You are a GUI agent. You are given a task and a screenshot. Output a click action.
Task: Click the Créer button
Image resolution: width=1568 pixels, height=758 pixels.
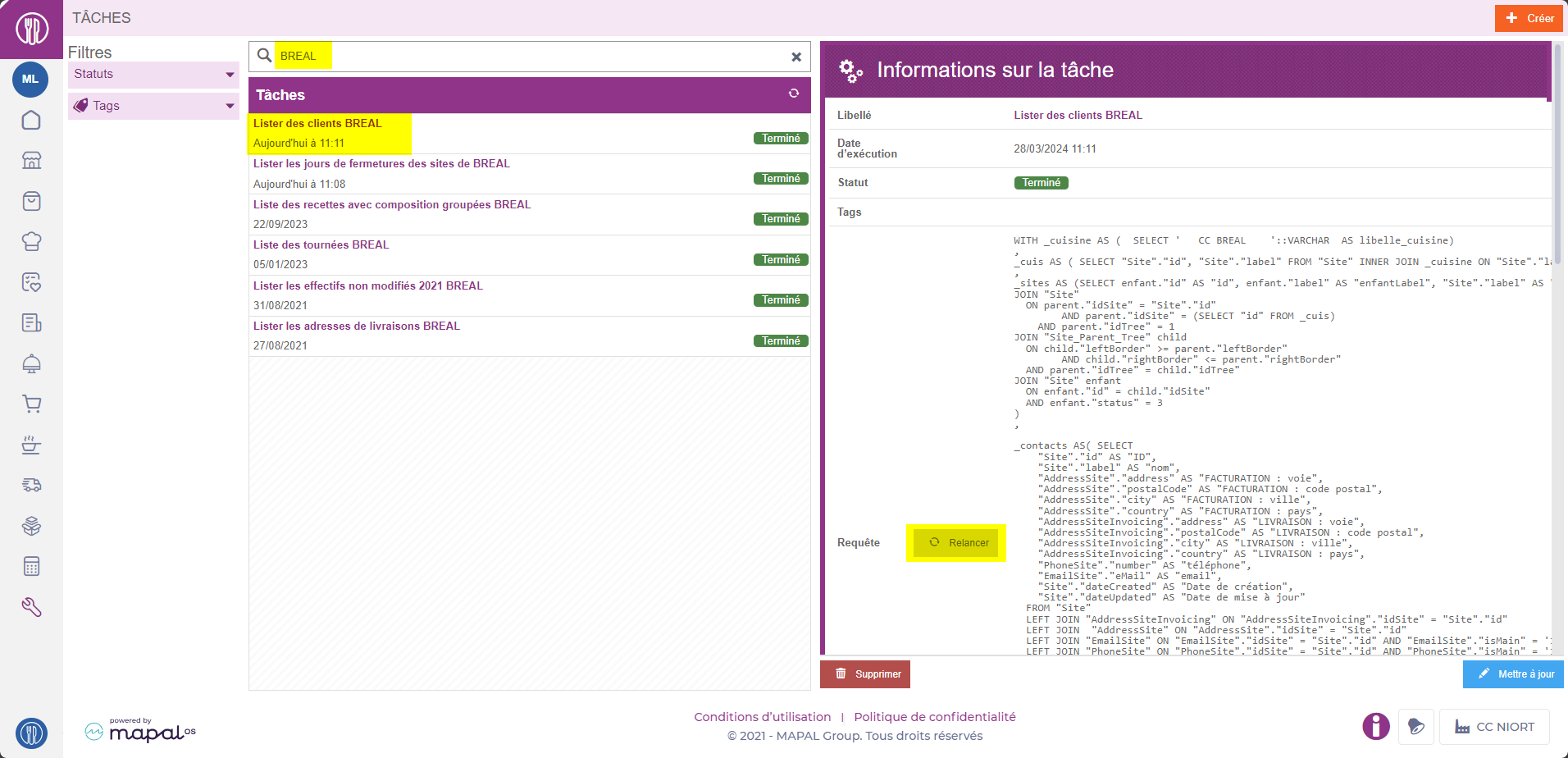pos(1529,18)
